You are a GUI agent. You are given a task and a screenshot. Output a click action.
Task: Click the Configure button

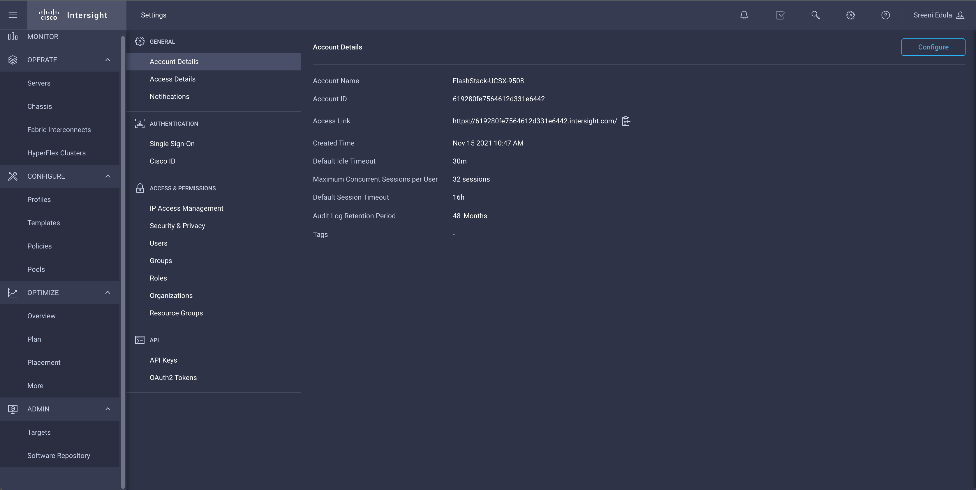click(933, 47)
